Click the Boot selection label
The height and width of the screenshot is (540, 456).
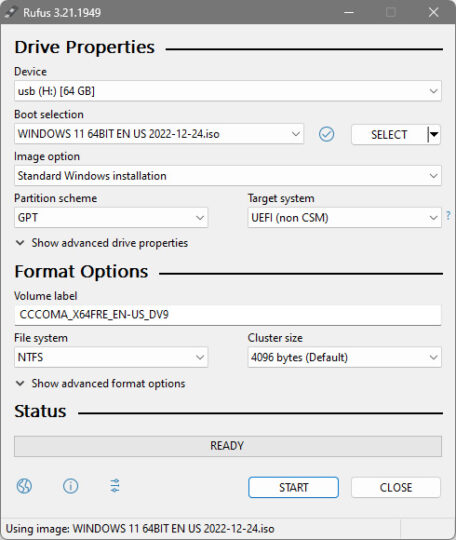[49, 114]
